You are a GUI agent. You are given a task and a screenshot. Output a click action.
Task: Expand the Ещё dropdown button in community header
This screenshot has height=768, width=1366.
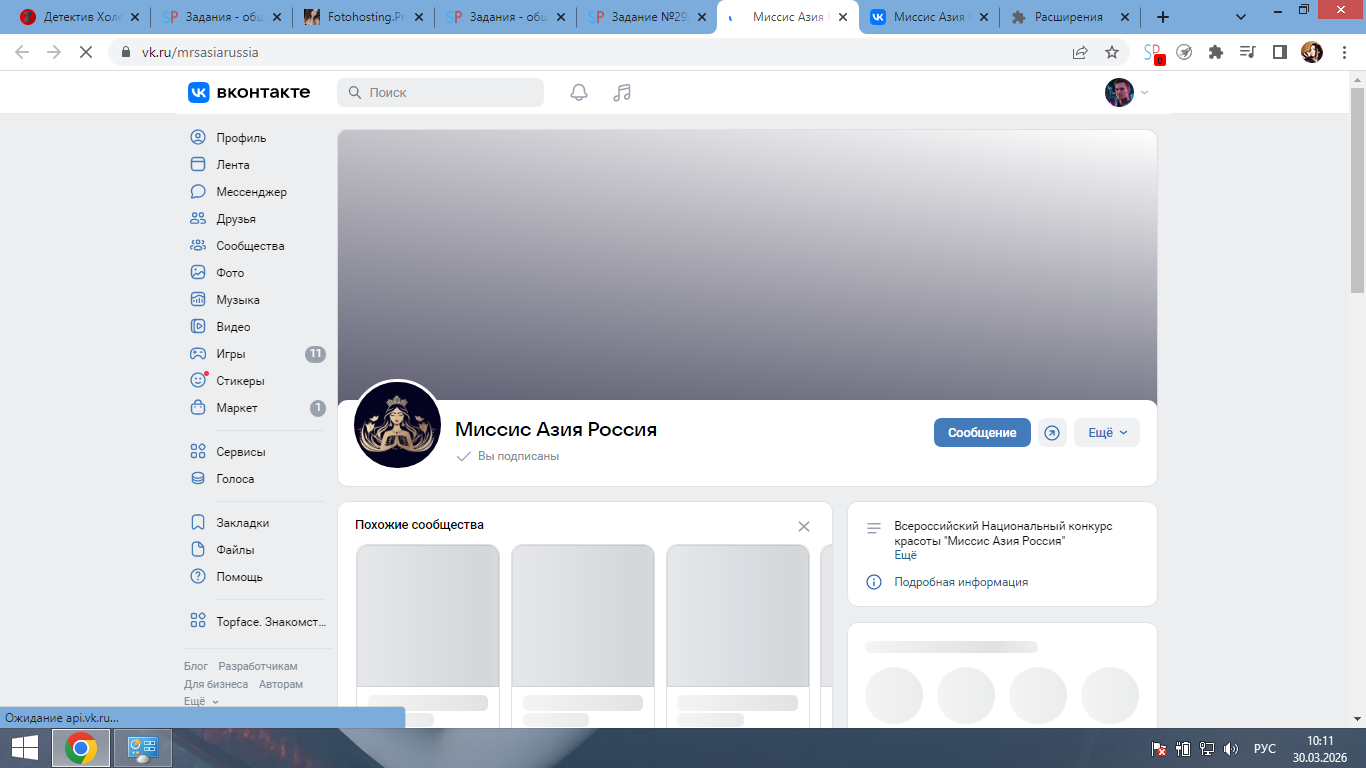tap(1106, 433)
